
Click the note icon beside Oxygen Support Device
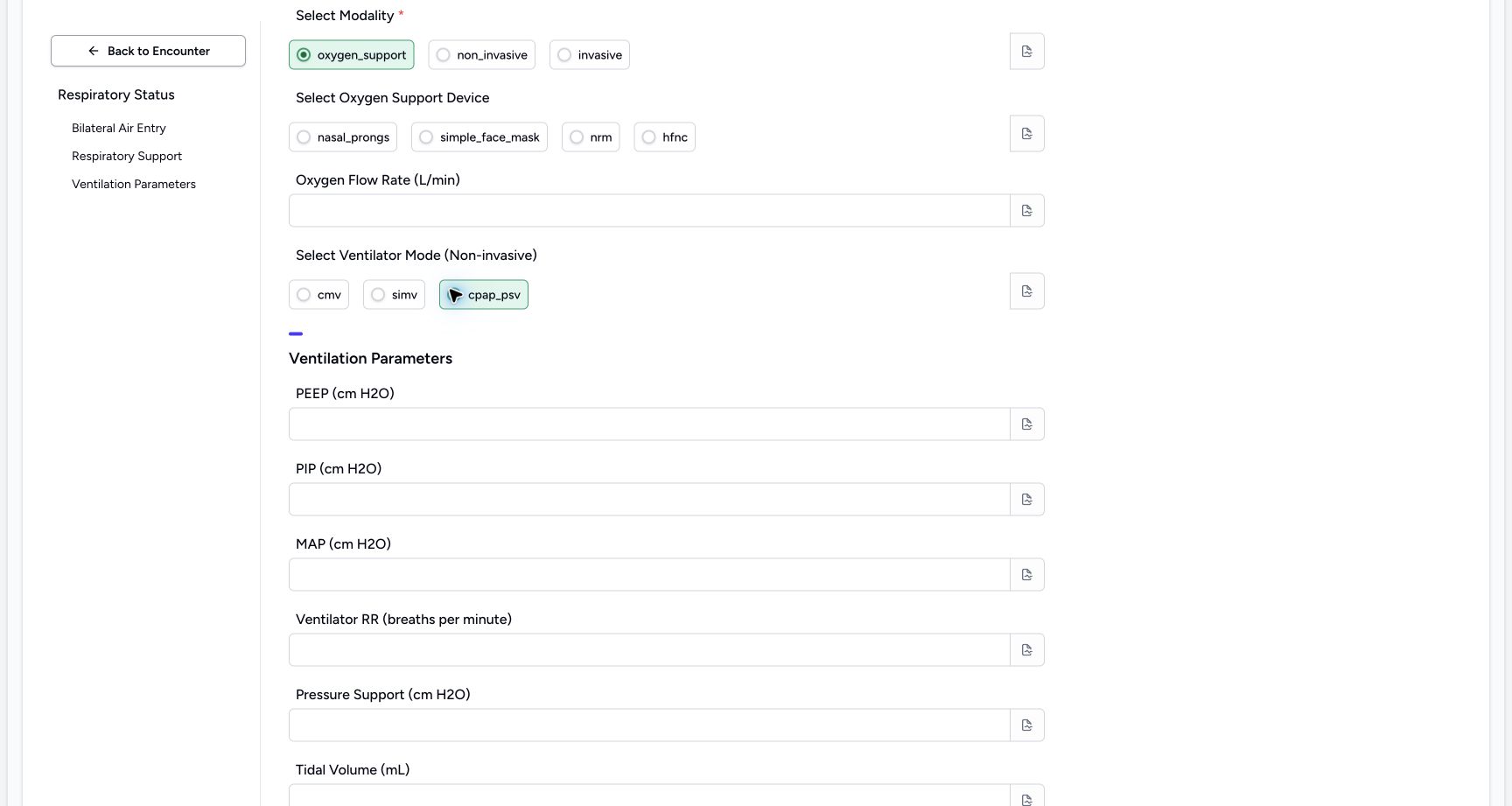[1027, 134]
